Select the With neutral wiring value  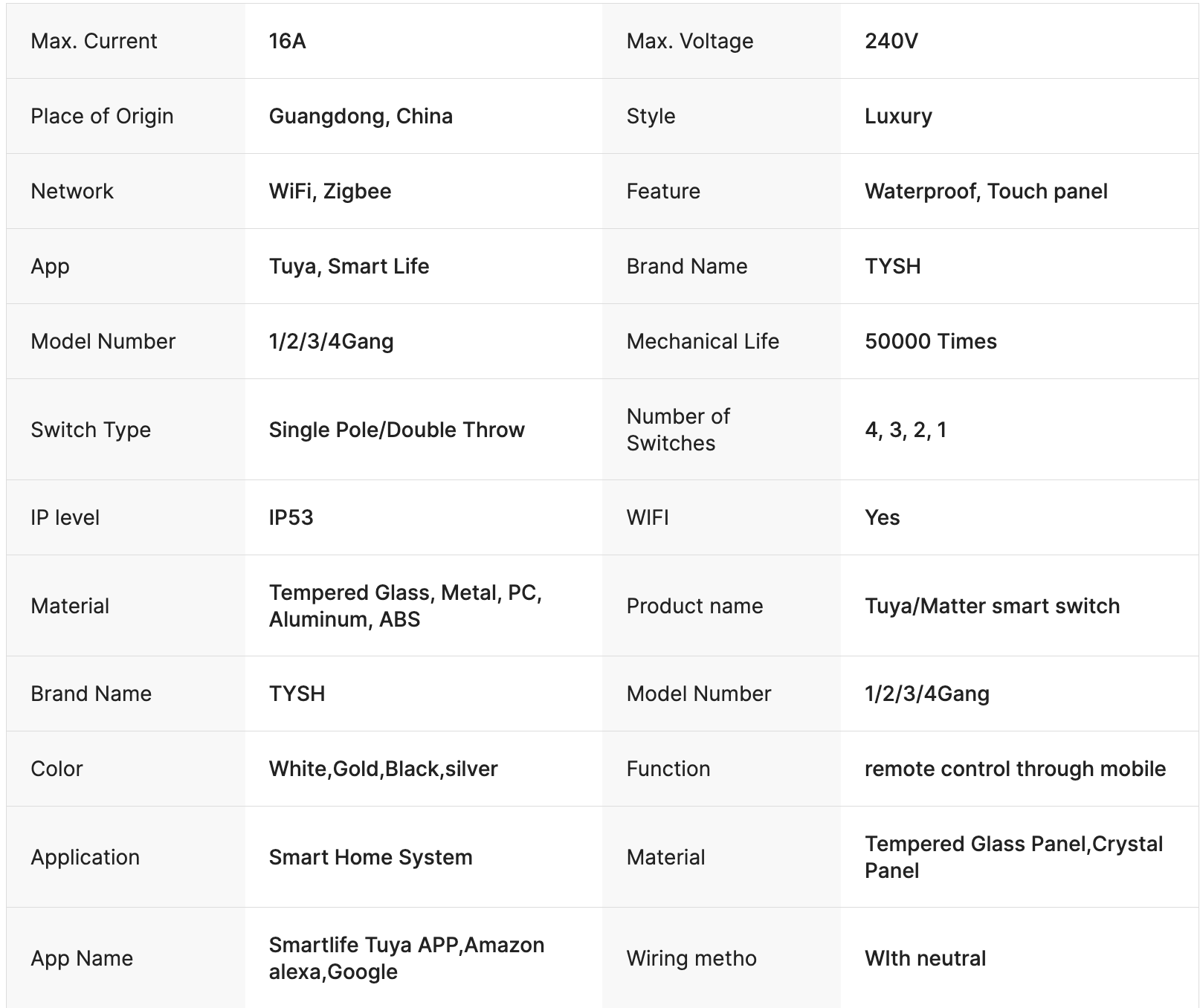(925, 958)
